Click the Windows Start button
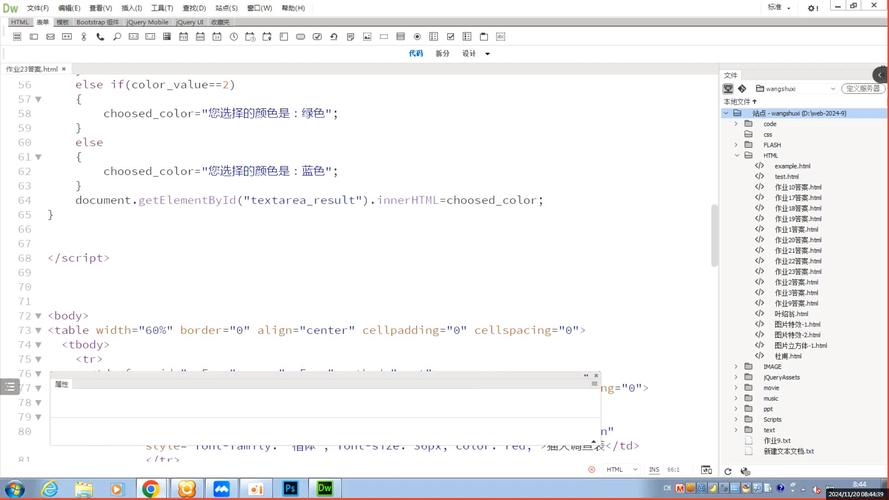 14,489
